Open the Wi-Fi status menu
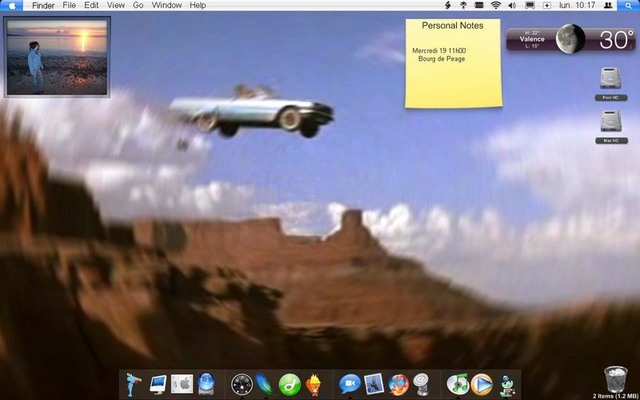 click(x=496, y=5)
